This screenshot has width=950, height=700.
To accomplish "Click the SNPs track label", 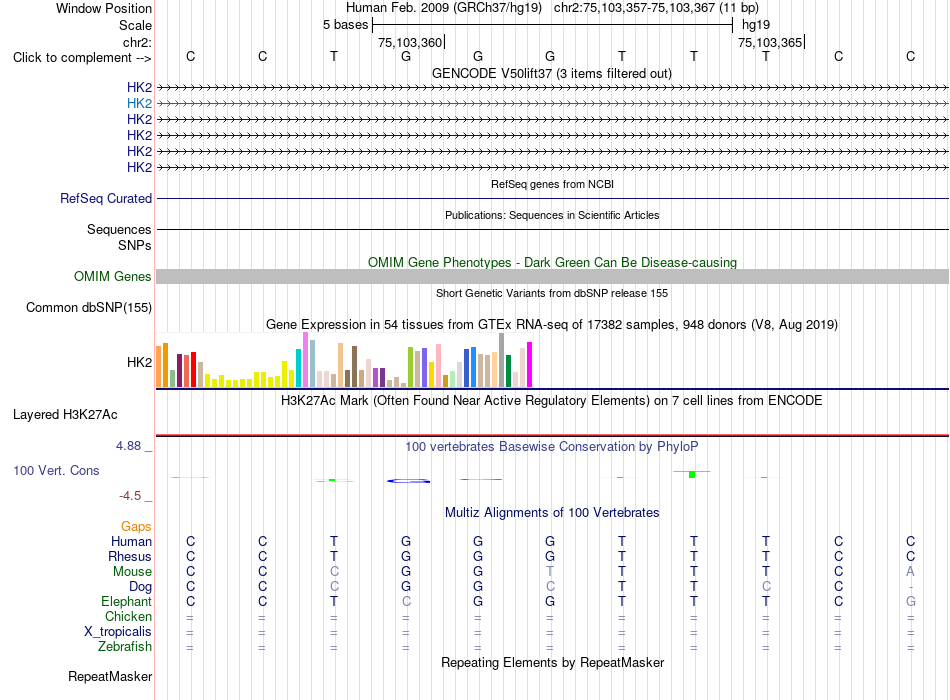I will (x=135, y=245).
